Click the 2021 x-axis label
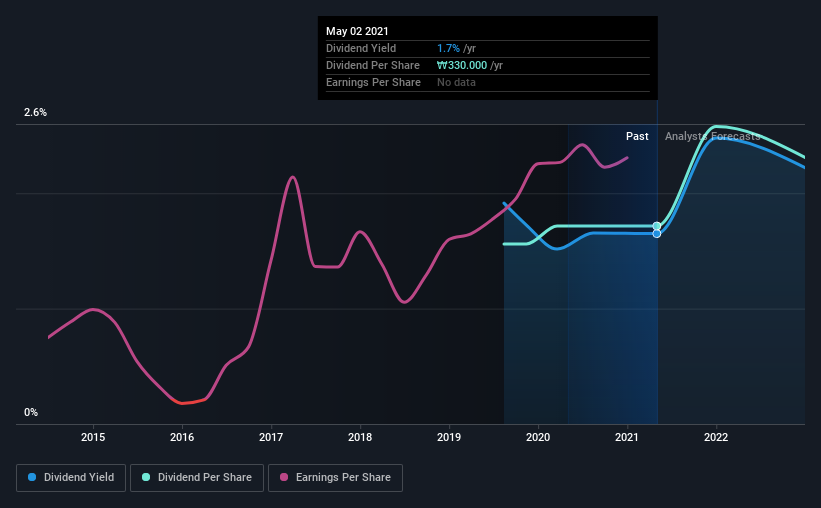This screenshot has height=508, width=821. [627, 437]
